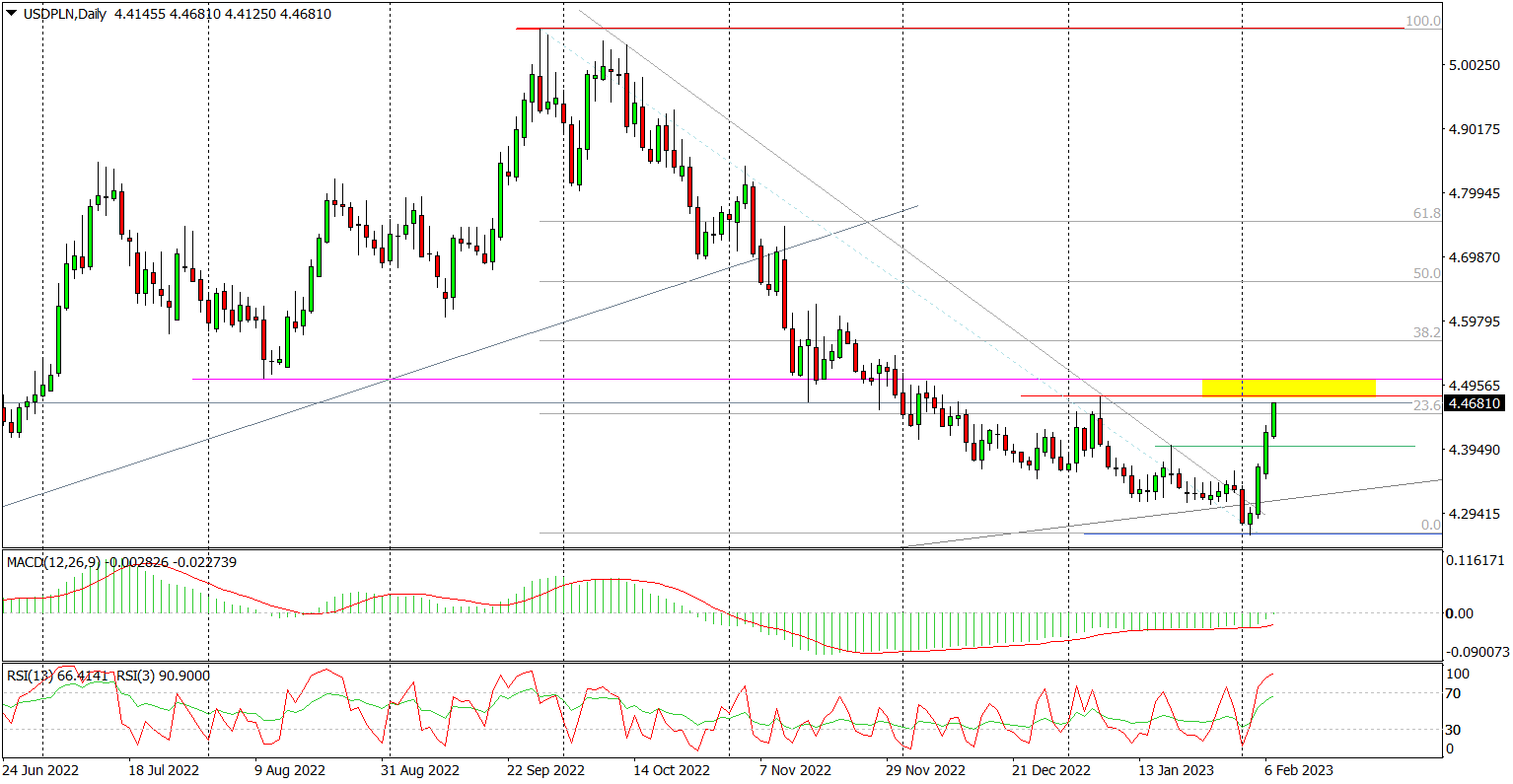Select the RSI 100 scale label
This screenshot has height=784, width=1513.
coord(1457,674)
